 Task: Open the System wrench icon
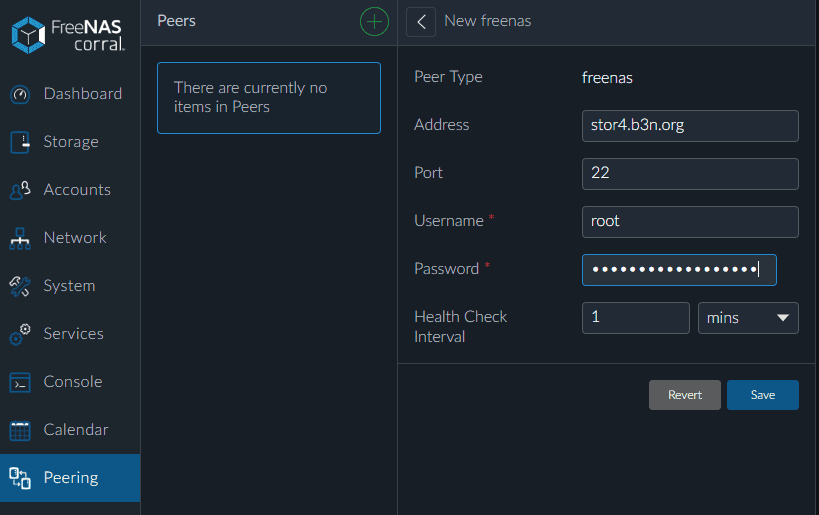[x=20, y=286]
